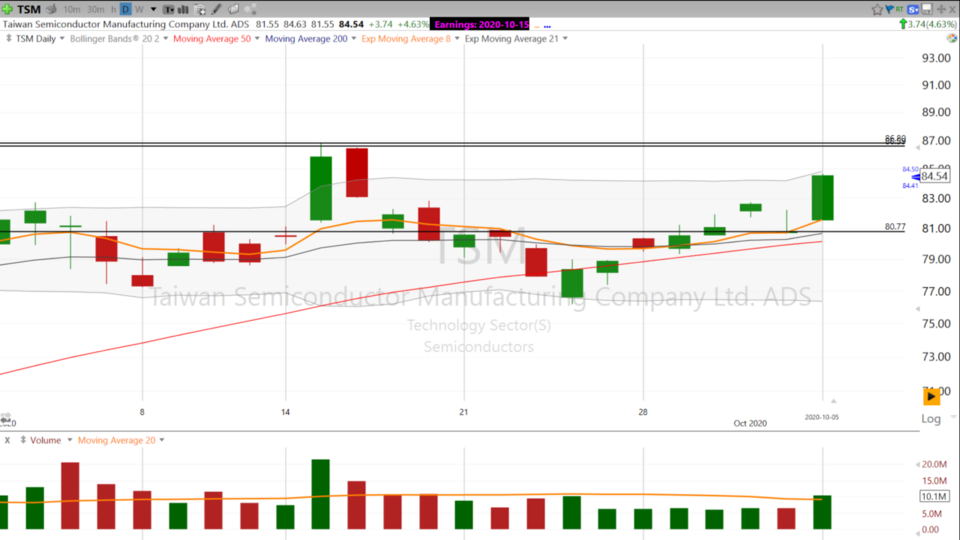960x540 pixels.
Task: Click the 2020-10-05 date marker
Action: click(822, 417)
